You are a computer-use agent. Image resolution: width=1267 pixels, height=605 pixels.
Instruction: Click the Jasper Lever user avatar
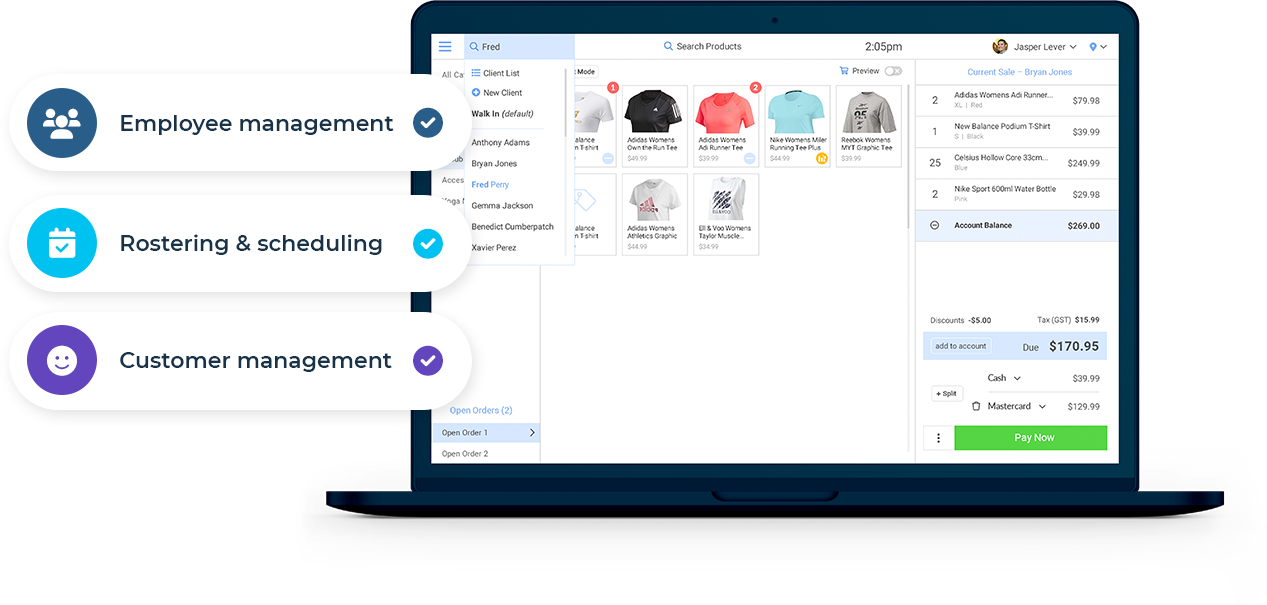[999, 46]
